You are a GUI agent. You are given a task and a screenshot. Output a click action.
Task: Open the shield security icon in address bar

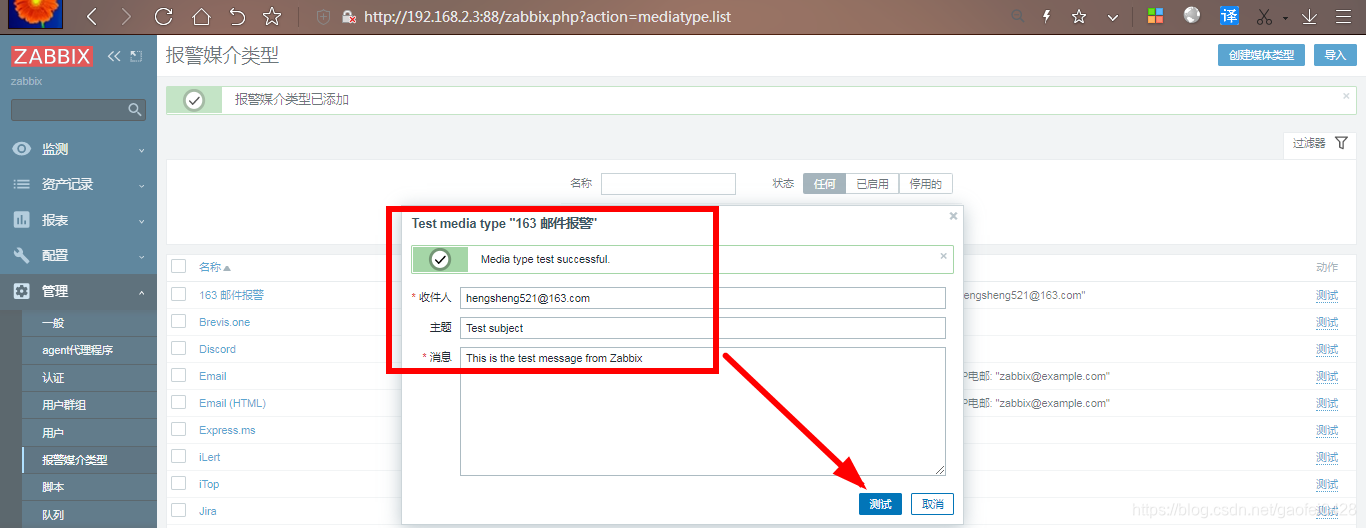click(x=323, y=17)
